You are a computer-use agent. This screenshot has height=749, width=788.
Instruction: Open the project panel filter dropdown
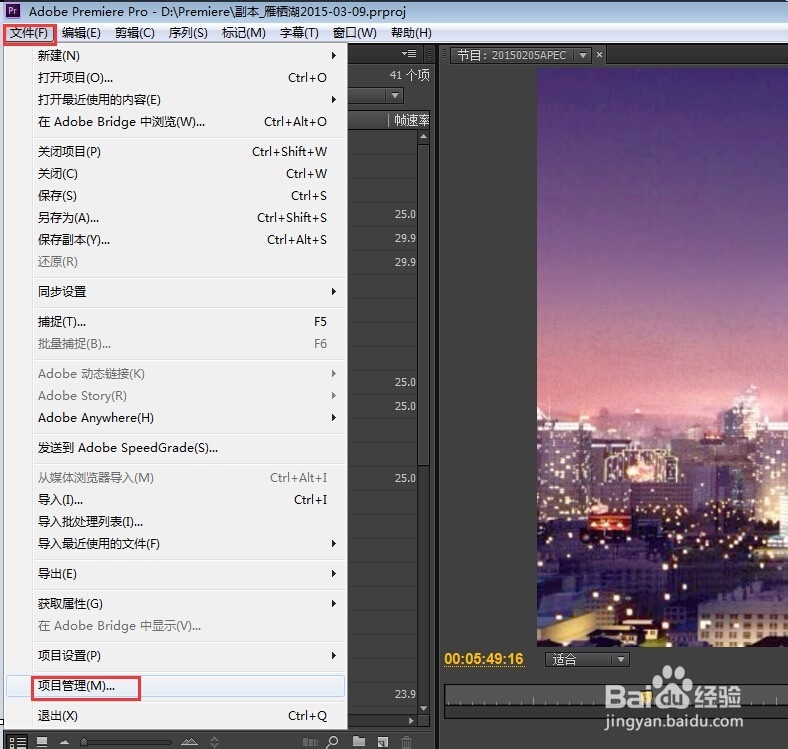coord(395,95)
